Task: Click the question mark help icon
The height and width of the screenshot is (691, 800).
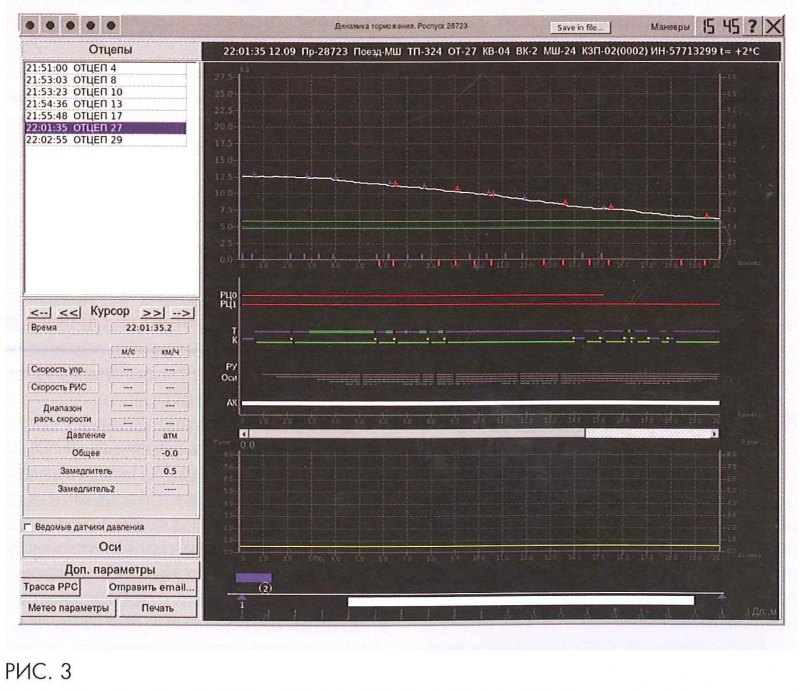Action: (752, 26)
